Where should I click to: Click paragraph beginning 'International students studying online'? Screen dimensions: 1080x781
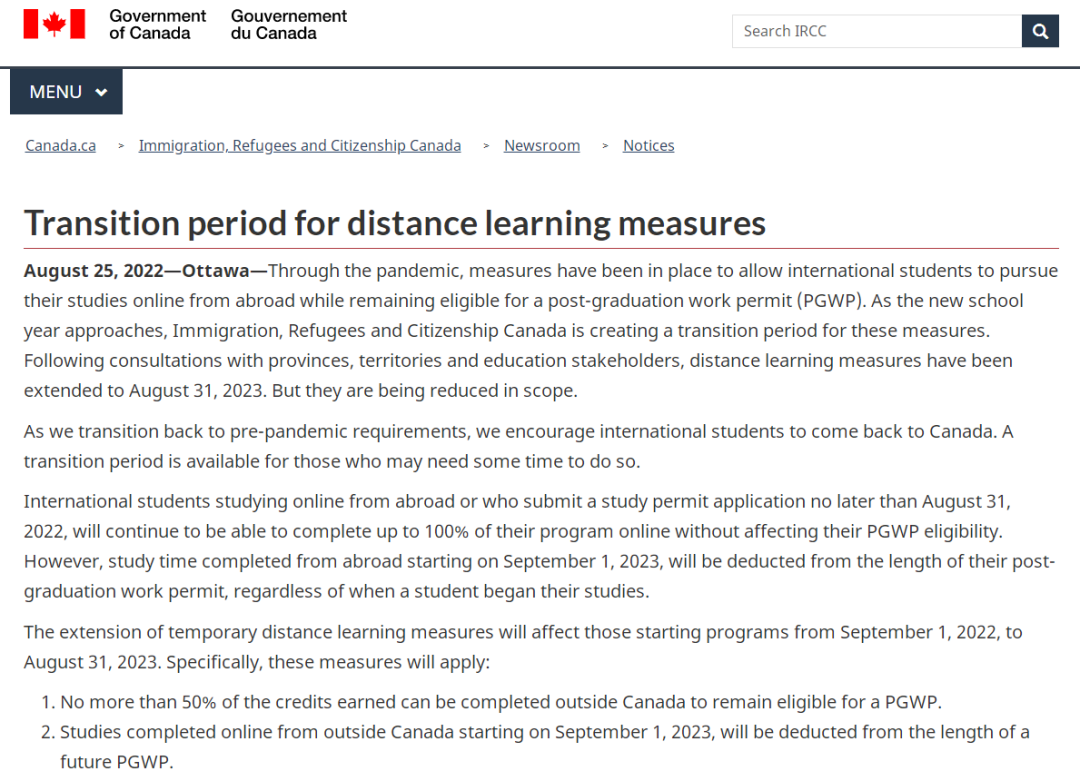(x=540, y=546)
